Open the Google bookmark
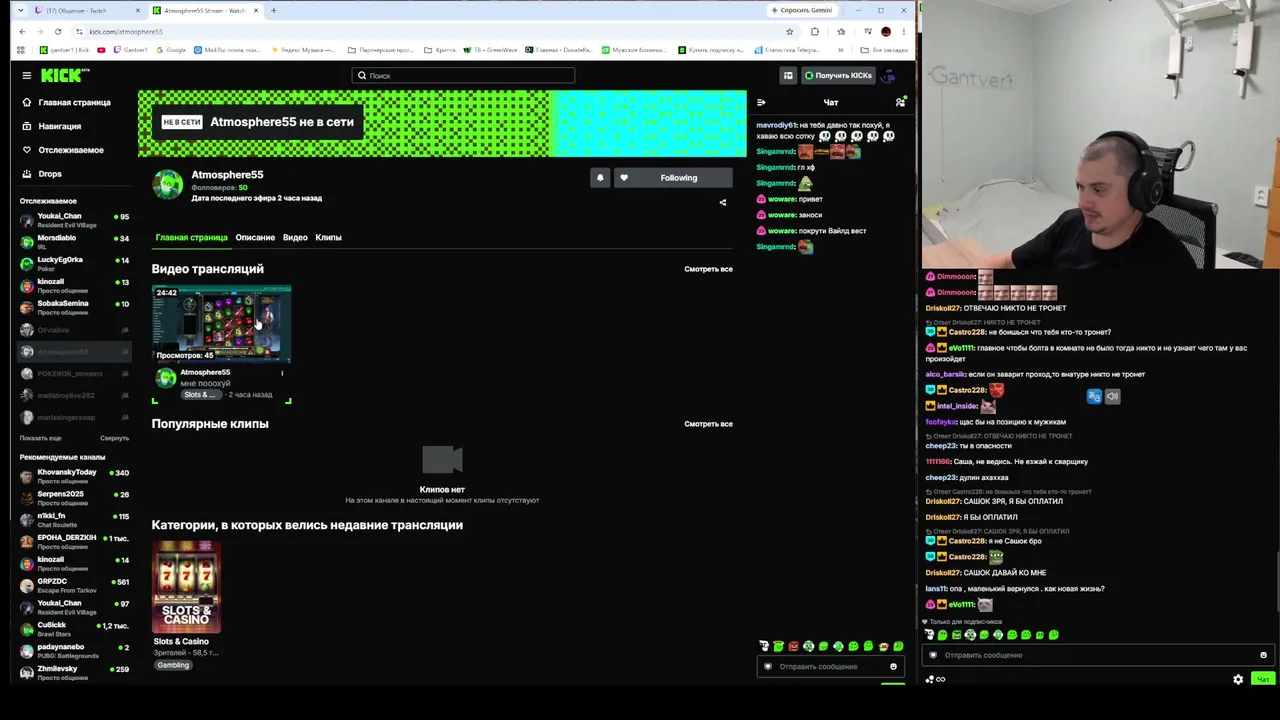This screenshot has height=720, width=1280. [171, 50]
